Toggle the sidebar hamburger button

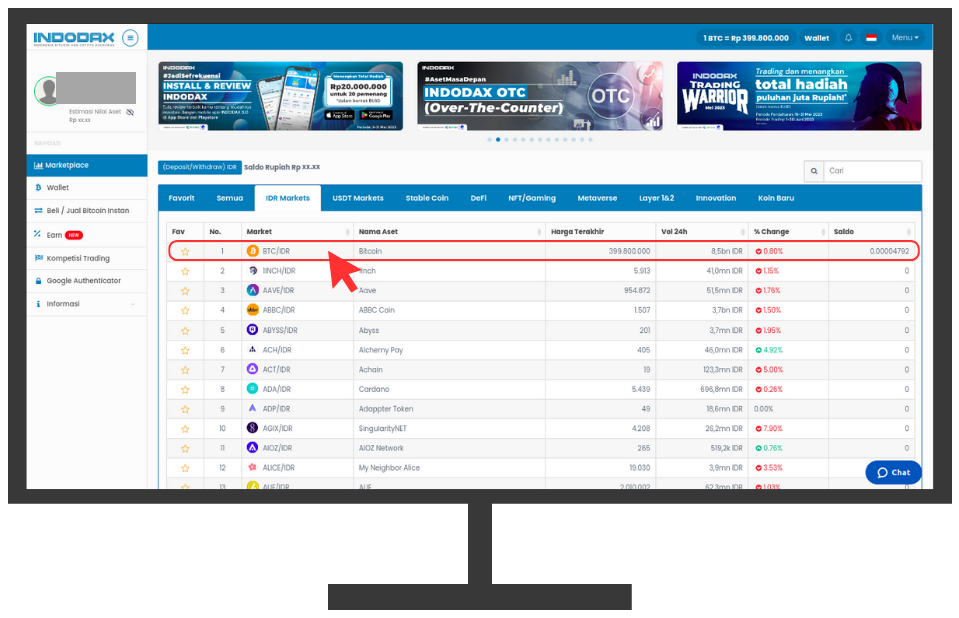click(130, 38)
